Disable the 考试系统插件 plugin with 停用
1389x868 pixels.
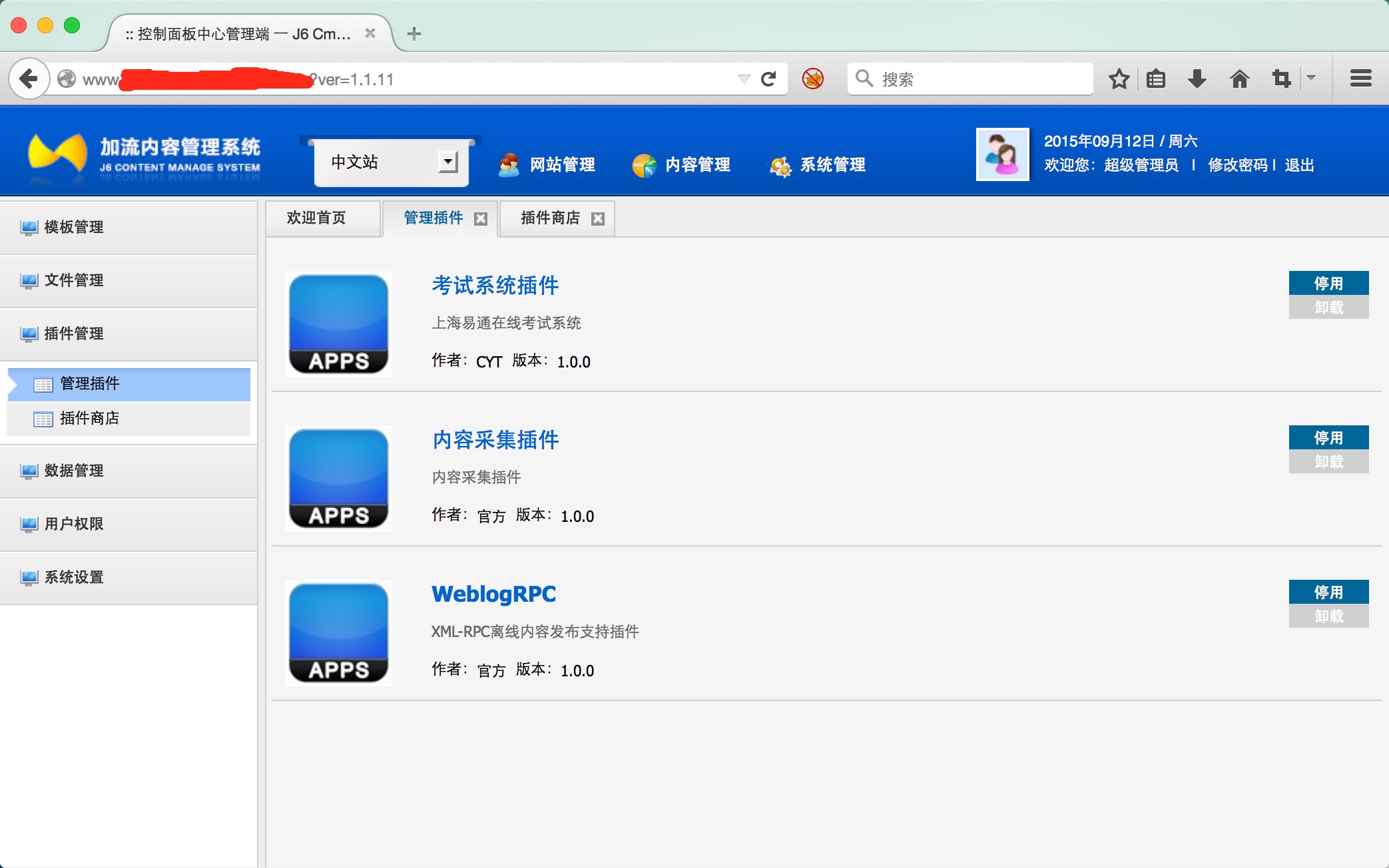point(1328,283)
